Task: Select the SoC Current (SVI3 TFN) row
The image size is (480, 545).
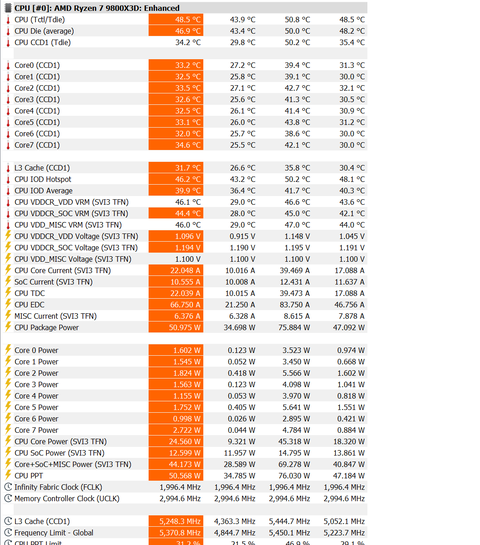Action: point(186,282)
